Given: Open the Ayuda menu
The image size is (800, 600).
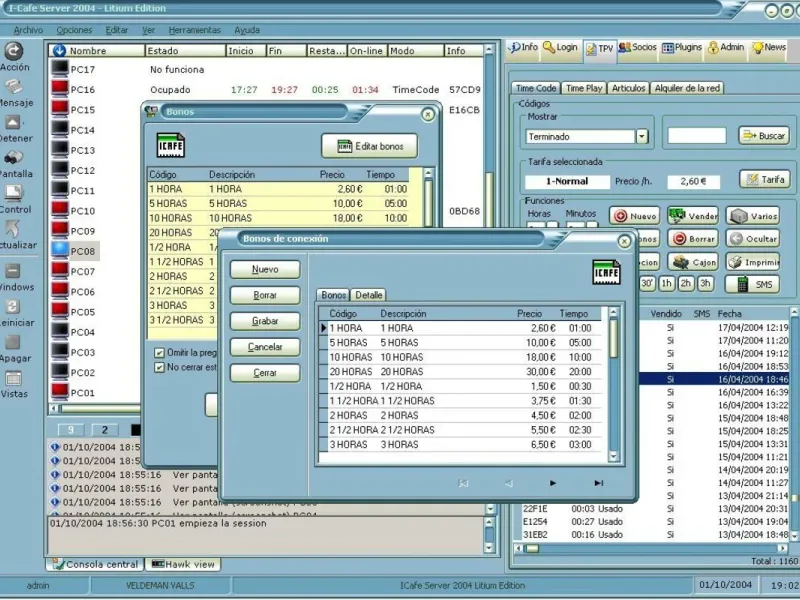Looking at the screenshot, I should [247, 30].
